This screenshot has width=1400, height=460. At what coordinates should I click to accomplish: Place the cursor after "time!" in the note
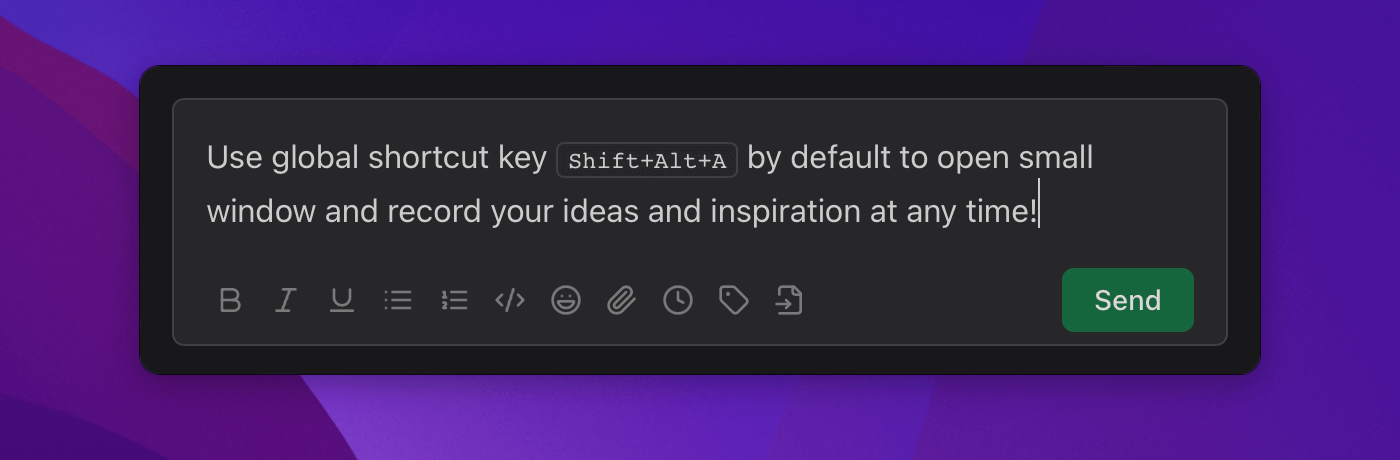point(1038,212)
